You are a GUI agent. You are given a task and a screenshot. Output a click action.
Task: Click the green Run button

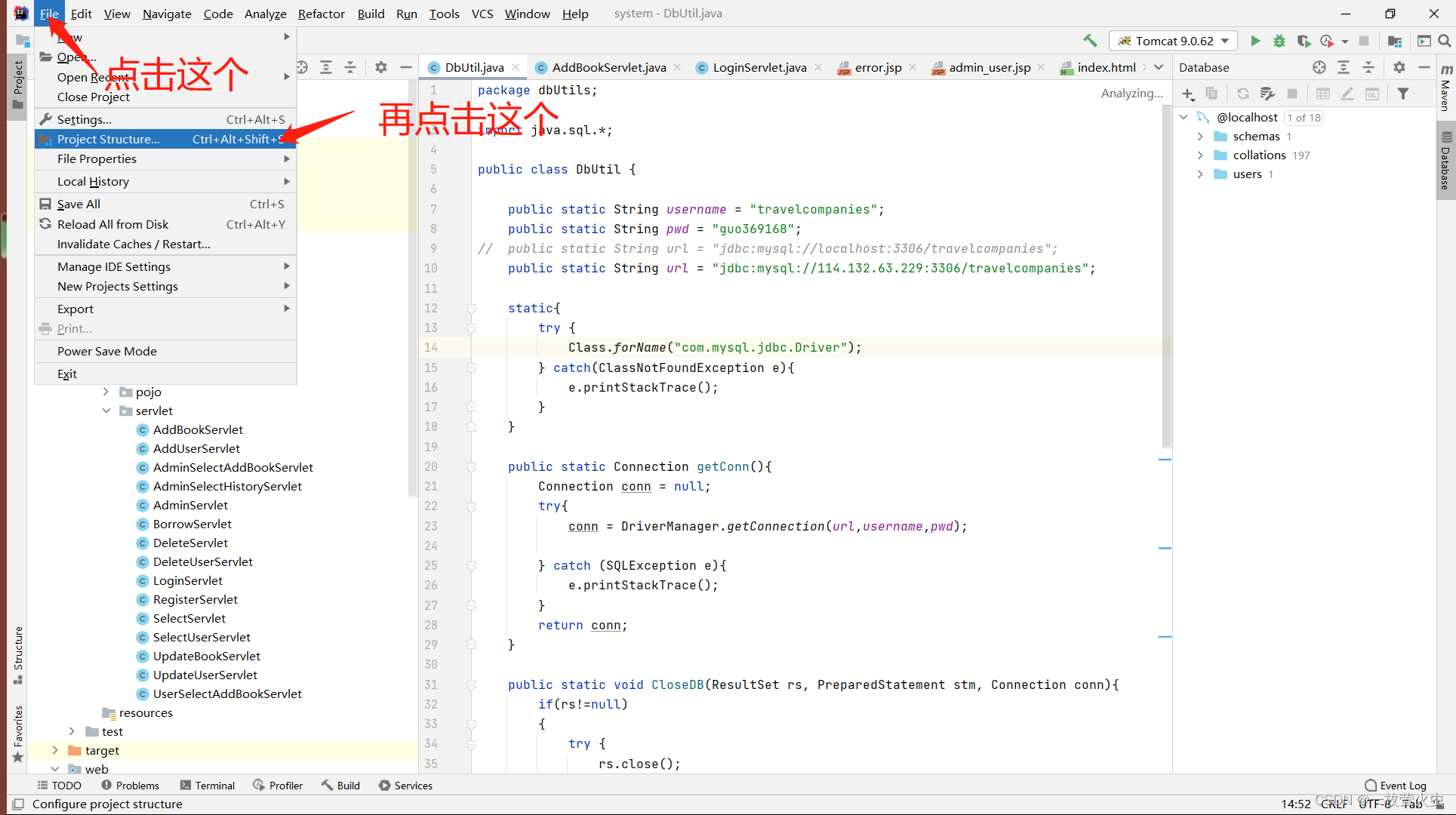1254,41
